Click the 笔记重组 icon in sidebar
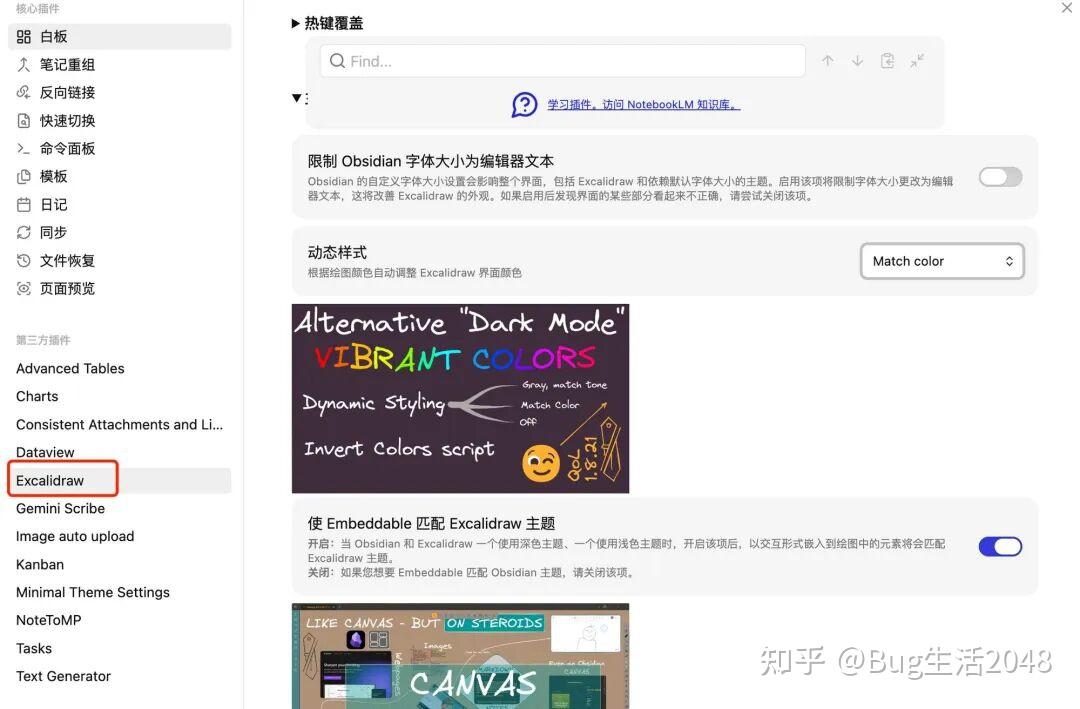The height and width of the screenshot is (709, 1080). [x=23, y=65]
